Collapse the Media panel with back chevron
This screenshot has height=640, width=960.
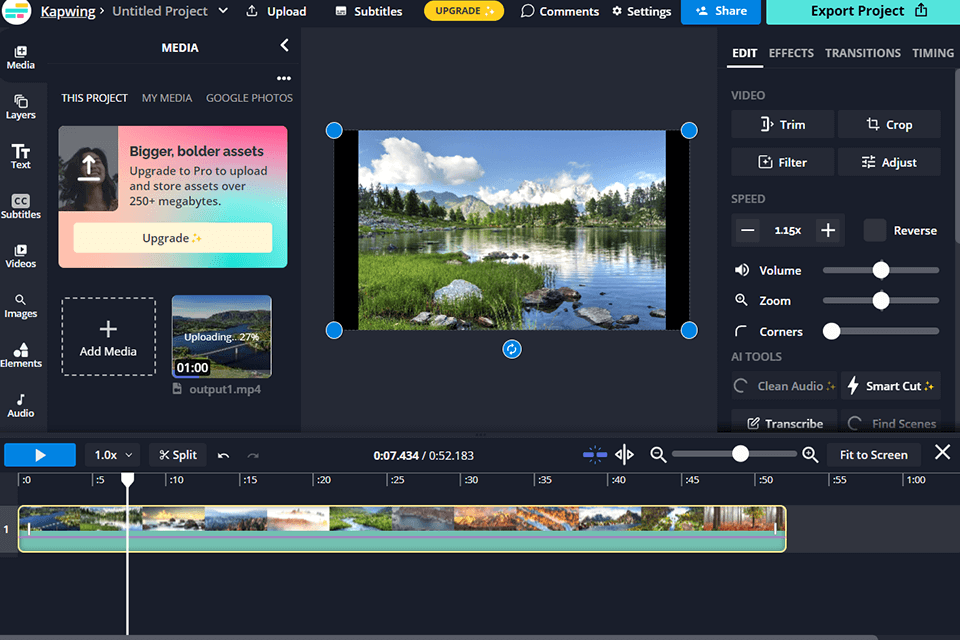[x=285, y=45]
